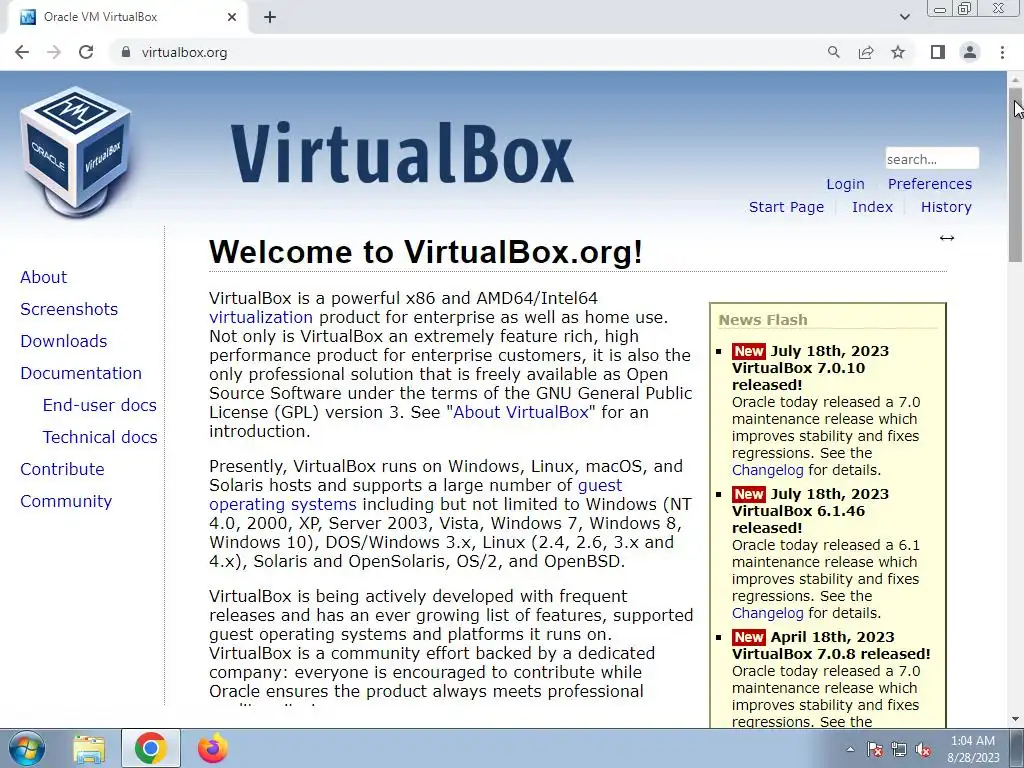Image resolution: width=1024 pixels, height=768 pixels.
Task: Open the Chrome three-dot menu
Action: (x=1002, y=52)
